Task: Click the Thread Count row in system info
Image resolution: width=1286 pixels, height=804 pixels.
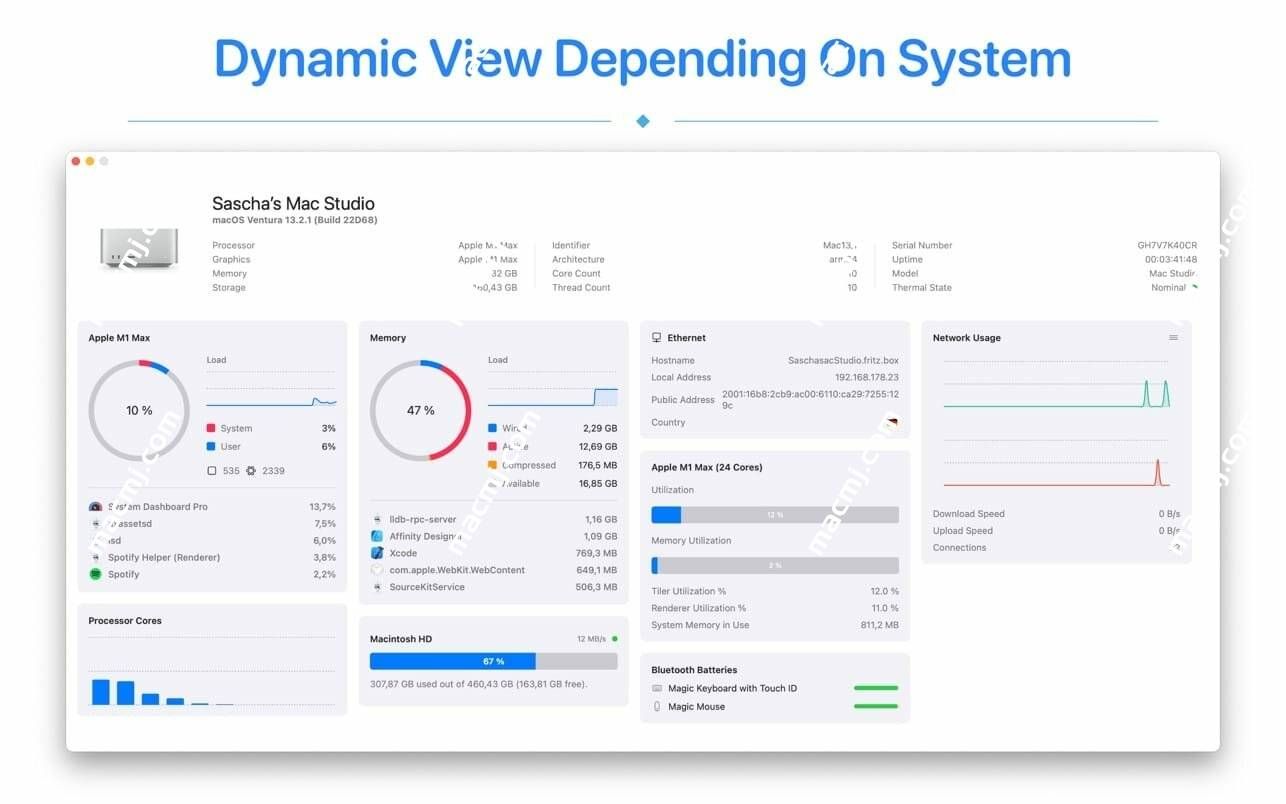Action: [705, 288]
